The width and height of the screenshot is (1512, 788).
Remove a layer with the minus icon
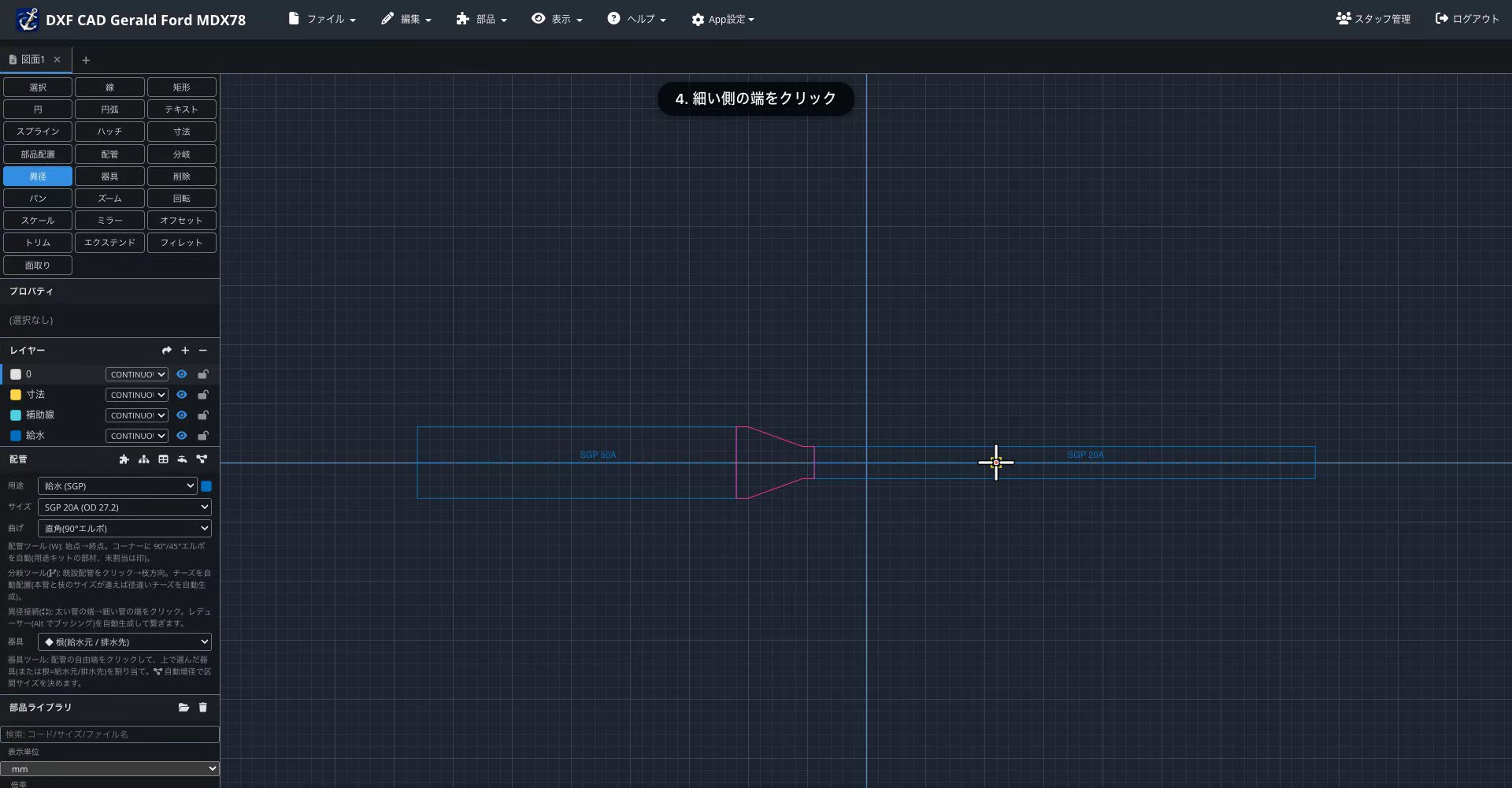click(x=203, y=351)
